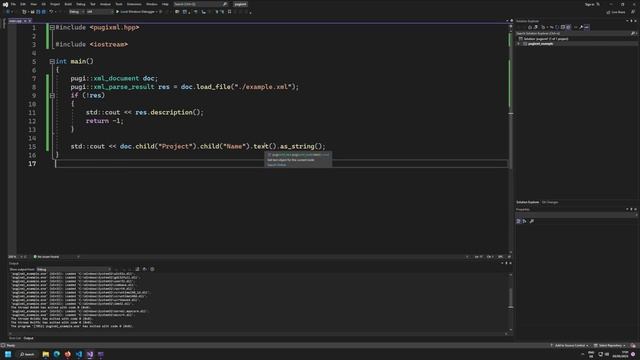Image resolution: width=640 pixels, height=360 pixels.
Task: Close the main.cpp editor tab
Action: (x=29, y=21)
